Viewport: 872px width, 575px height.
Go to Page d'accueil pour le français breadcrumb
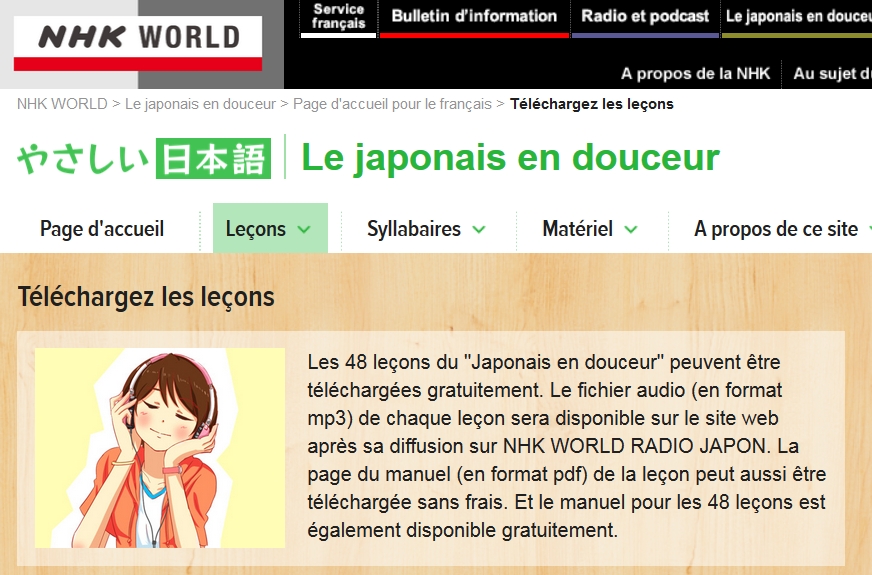coord(392,104)
